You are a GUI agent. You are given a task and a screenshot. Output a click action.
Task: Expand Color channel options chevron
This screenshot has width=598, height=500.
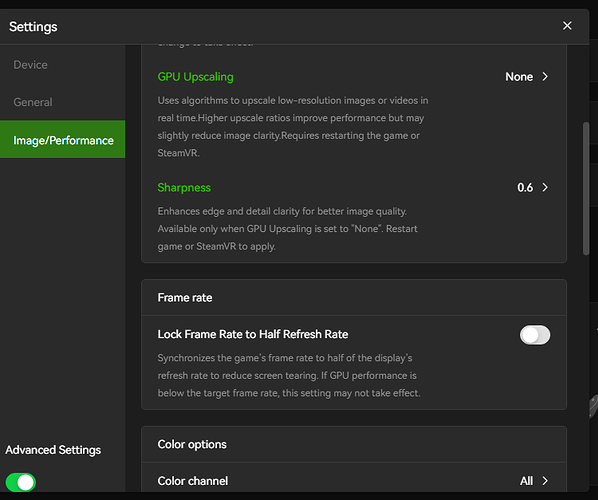tap(545, 481)
